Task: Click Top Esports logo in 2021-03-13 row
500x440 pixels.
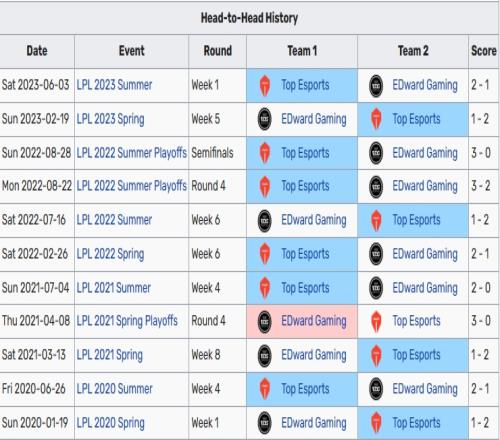Action: pos(376,355)
